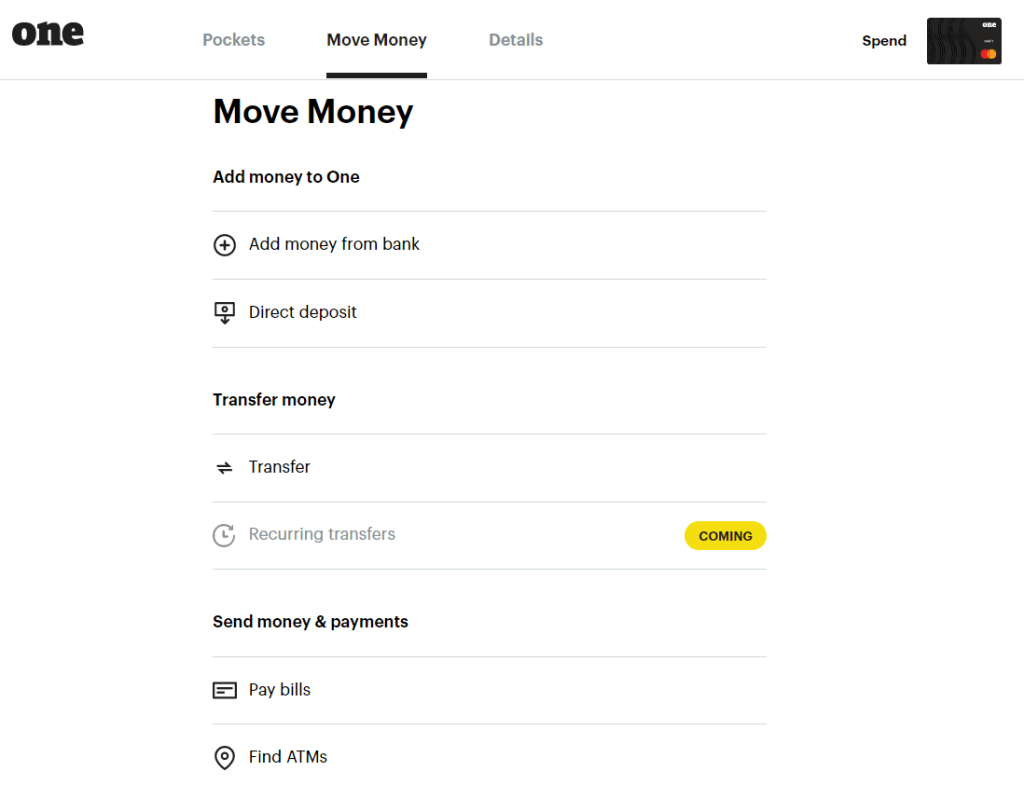Open Find ATMs

point(288,757)
